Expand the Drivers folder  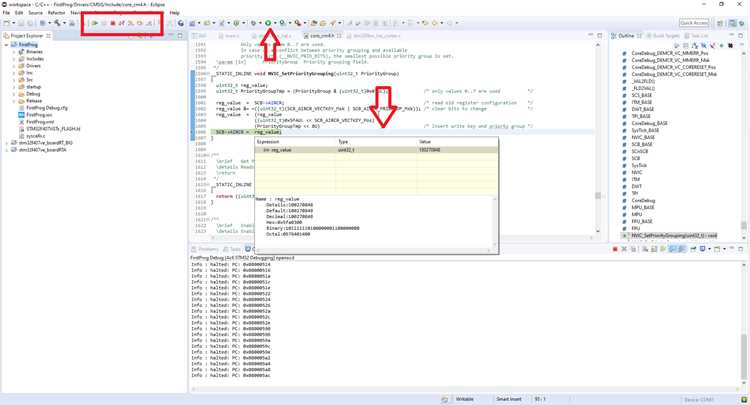pos(14,66)
